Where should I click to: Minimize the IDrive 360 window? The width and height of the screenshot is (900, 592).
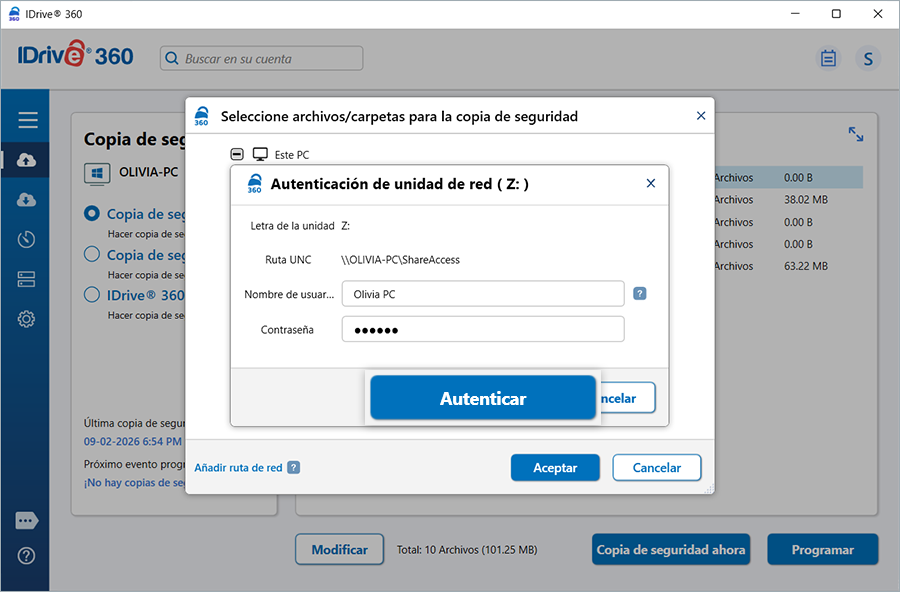pos(795,14)
